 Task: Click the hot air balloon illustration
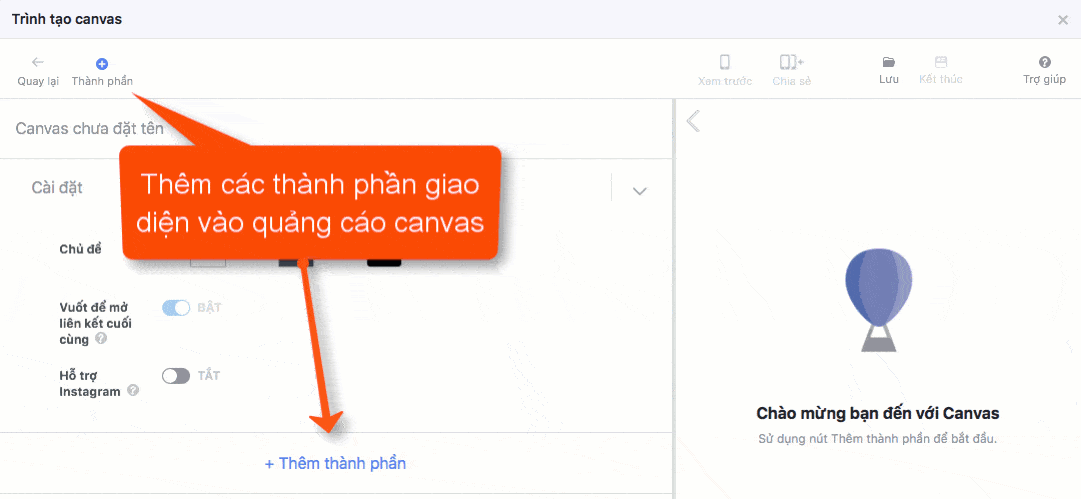pos(878,301)
